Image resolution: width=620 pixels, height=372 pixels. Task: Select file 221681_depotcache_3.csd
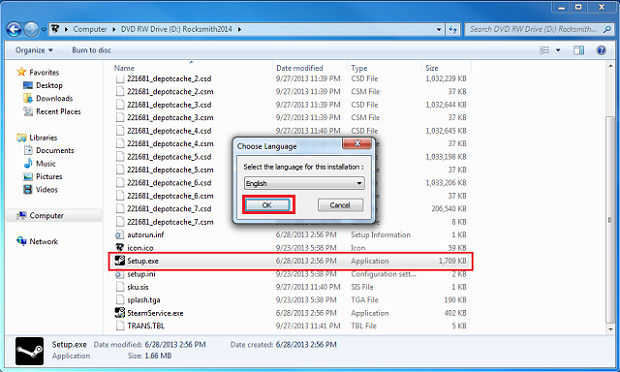(x=169, y=105)
